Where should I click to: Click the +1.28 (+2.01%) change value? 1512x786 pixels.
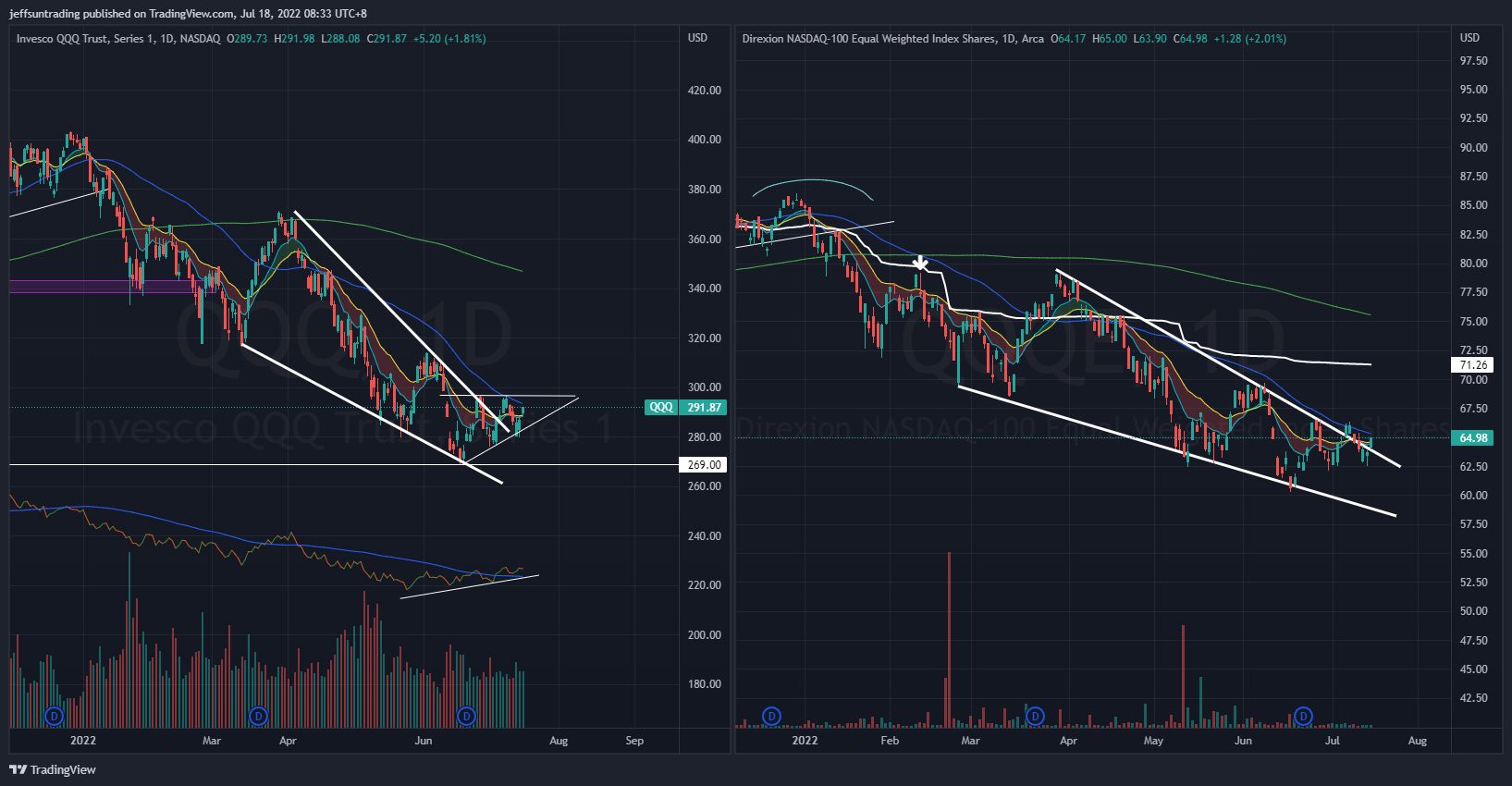(x=1250, y=39)
